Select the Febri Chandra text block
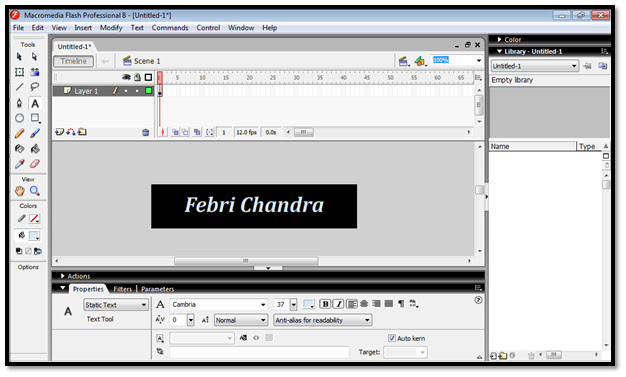This screenshot has height=377, width=626. click(254, 205)
